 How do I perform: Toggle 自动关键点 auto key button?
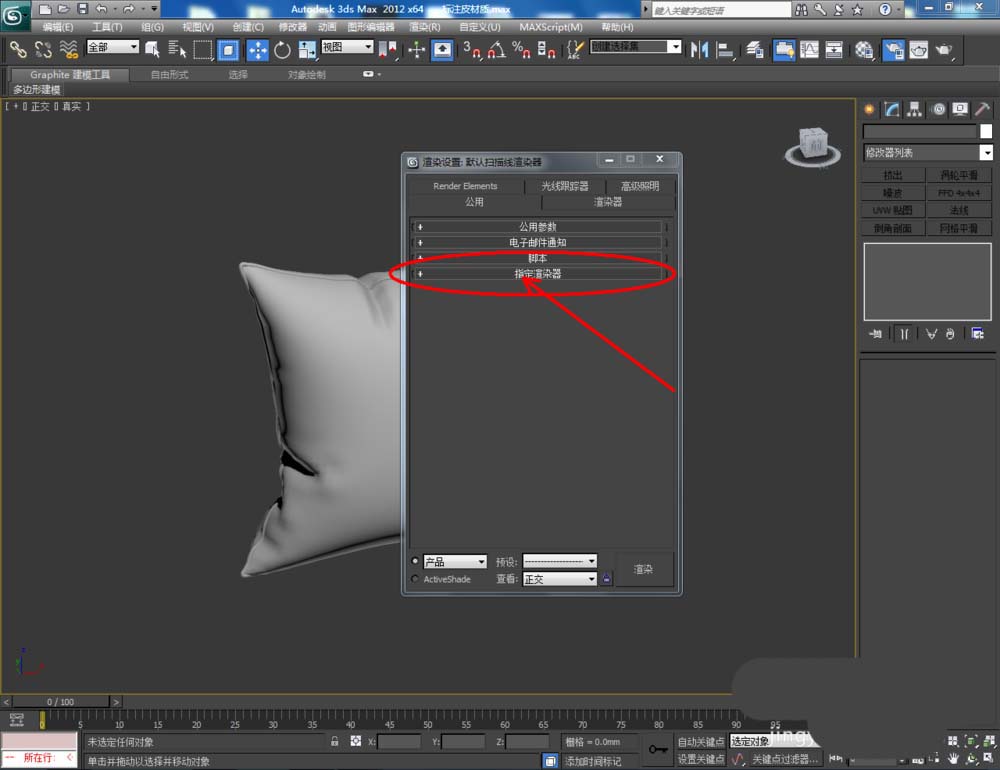(x=701, y=741)
